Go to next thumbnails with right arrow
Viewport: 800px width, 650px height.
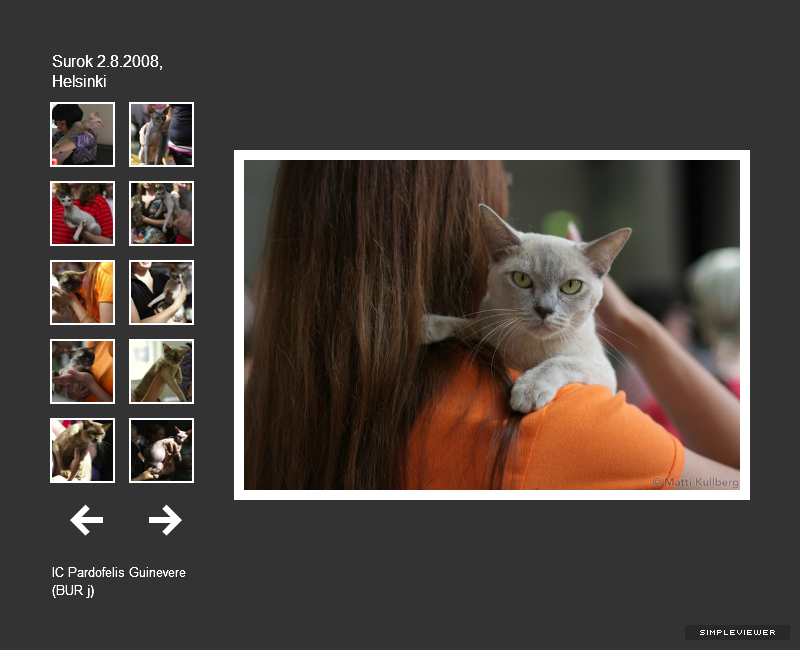[165, 520]
